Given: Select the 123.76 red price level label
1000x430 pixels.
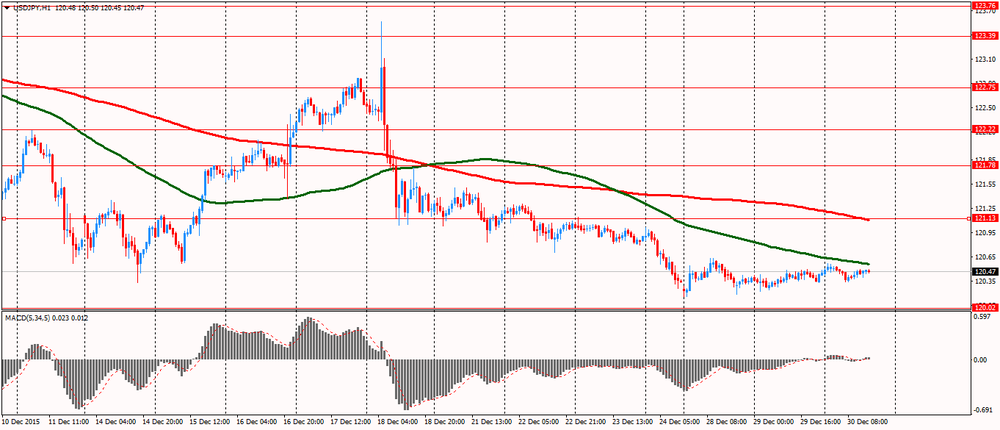Looking at the screenshot, I should [984, 6].
